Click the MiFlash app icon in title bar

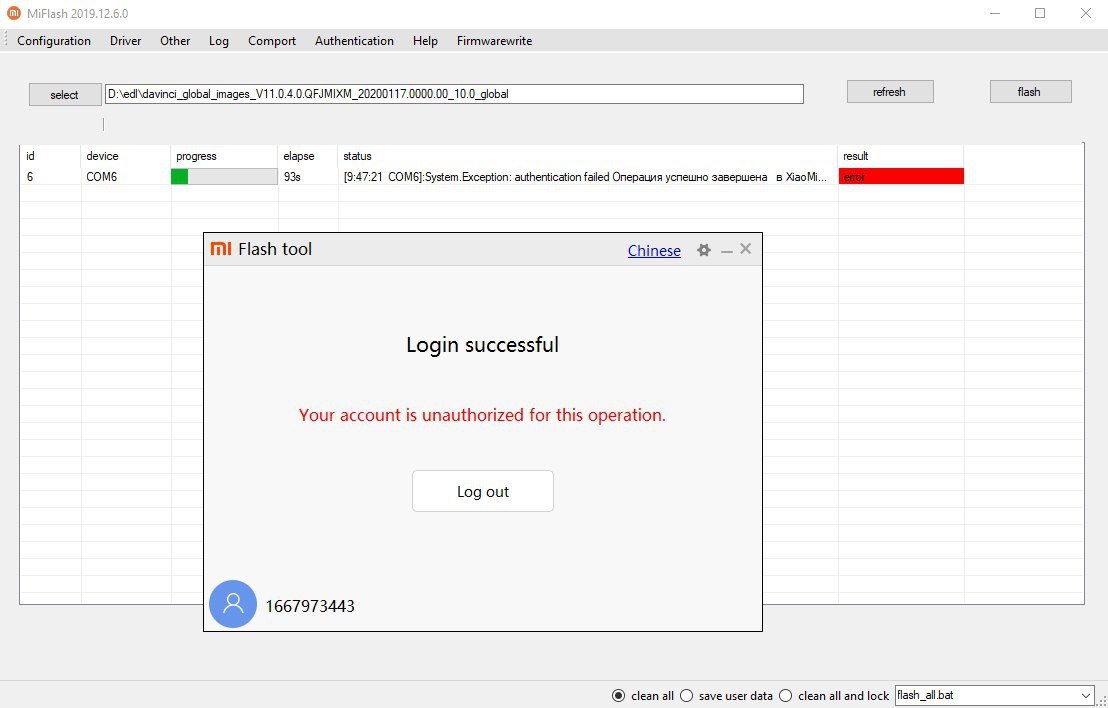(14, 13)
